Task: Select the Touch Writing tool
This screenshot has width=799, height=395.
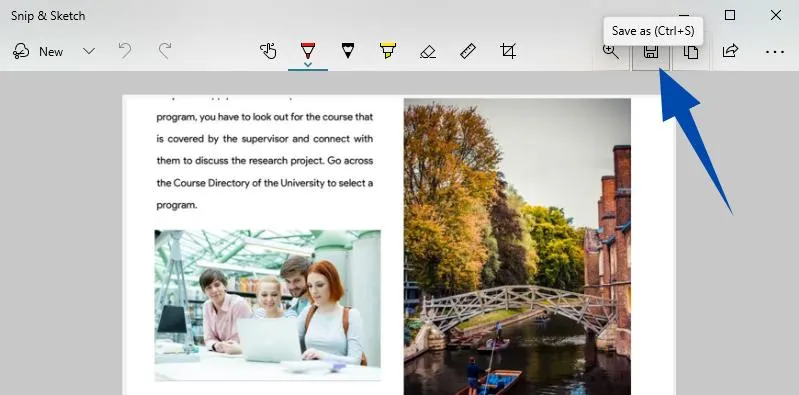Action: (268, 51)
